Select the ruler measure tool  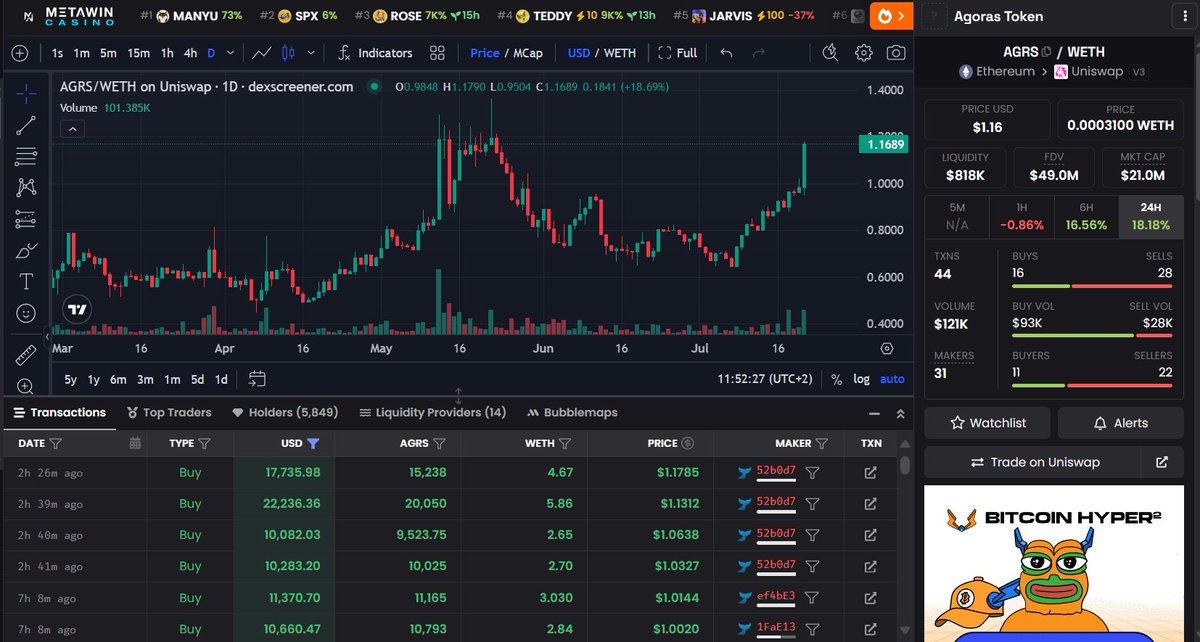[x=26, y=354]
